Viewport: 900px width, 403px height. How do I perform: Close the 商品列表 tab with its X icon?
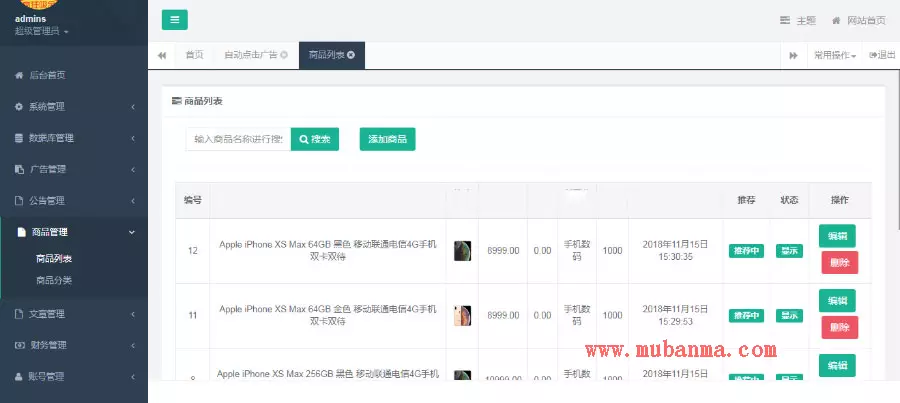pyautogui.click(x=350, y=55)
